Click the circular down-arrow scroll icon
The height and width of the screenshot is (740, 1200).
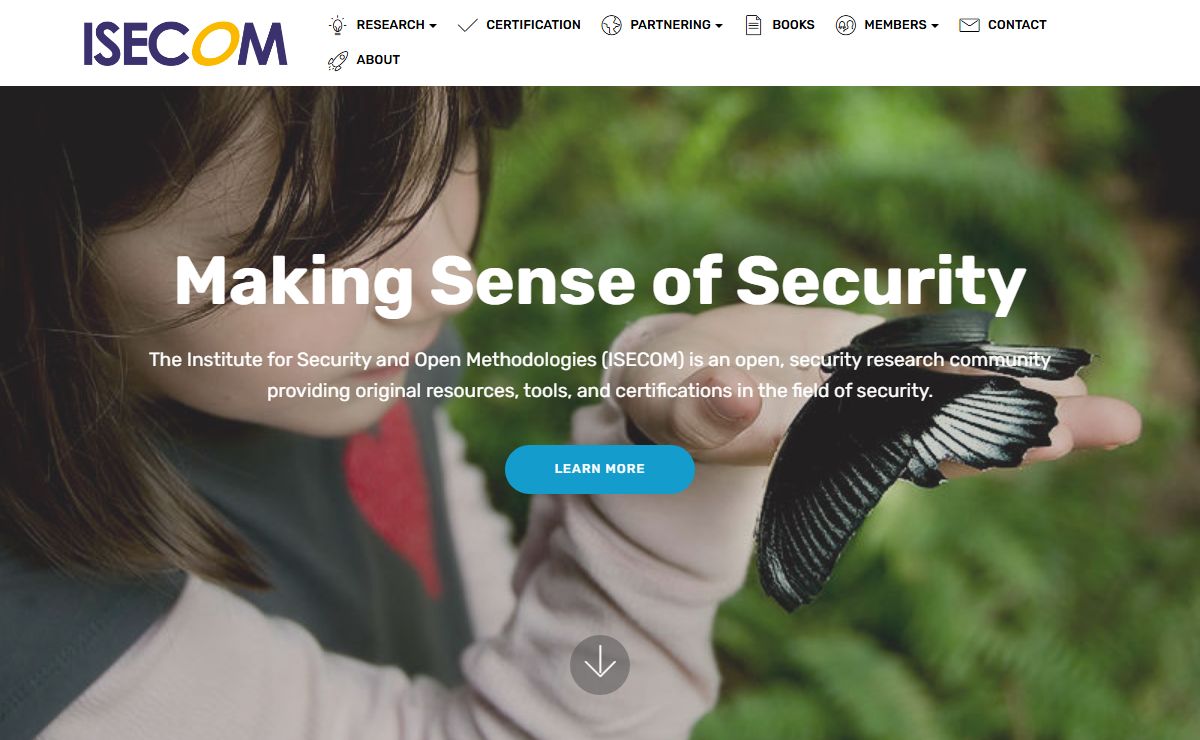tap(600, 665)
